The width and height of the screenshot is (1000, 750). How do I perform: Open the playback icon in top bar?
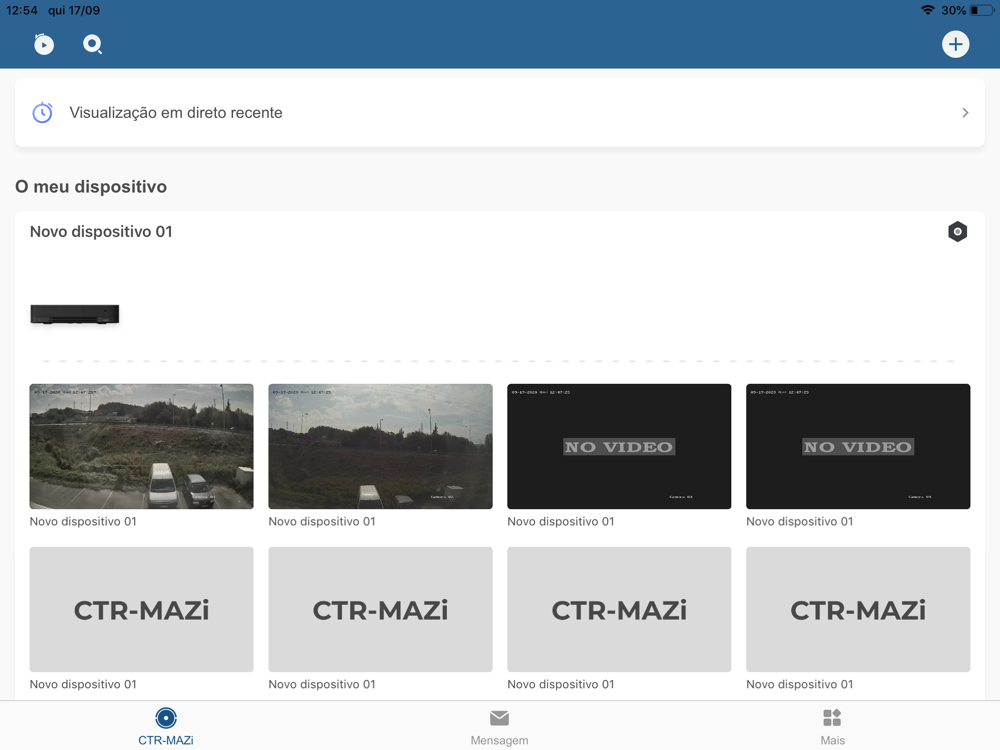coord(43,44)
